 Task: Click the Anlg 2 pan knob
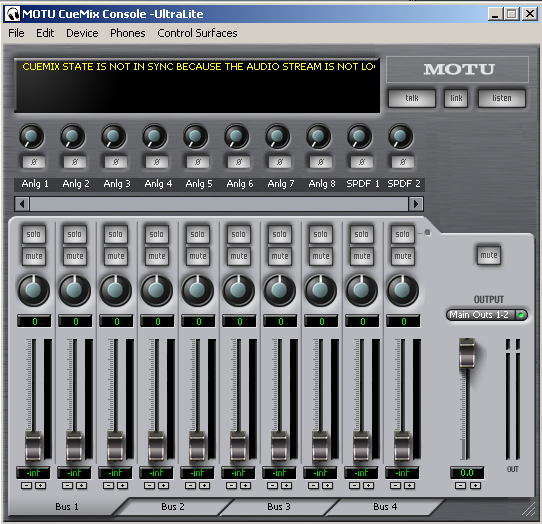pyautogui.click(x=75, y=290)
